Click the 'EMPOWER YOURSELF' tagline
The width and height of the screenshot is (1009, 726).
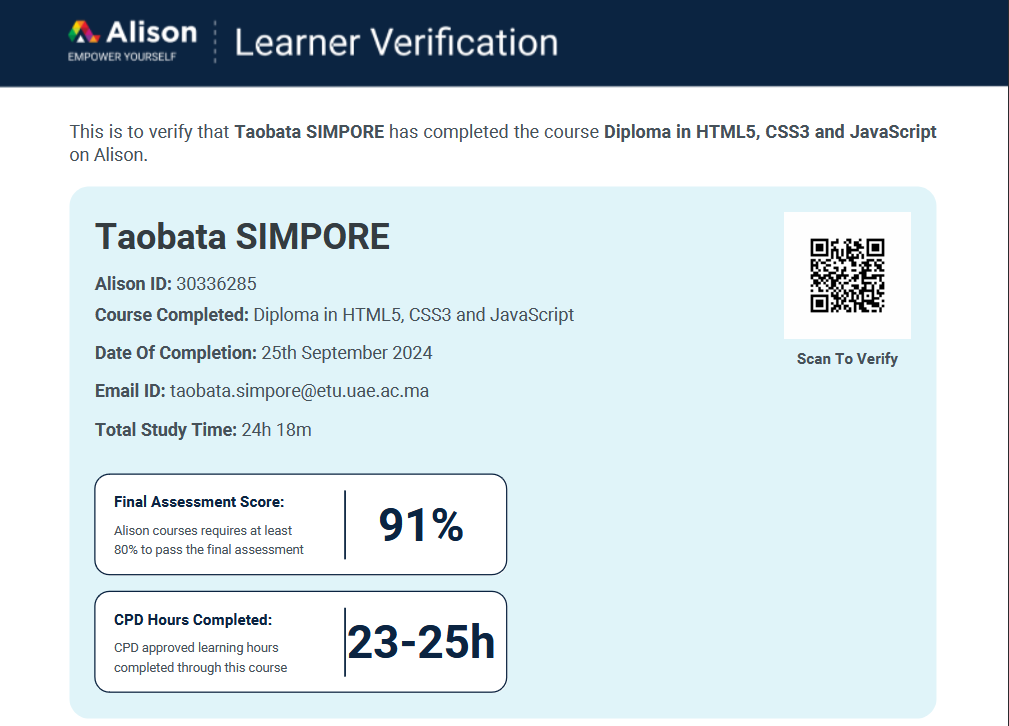122,57
